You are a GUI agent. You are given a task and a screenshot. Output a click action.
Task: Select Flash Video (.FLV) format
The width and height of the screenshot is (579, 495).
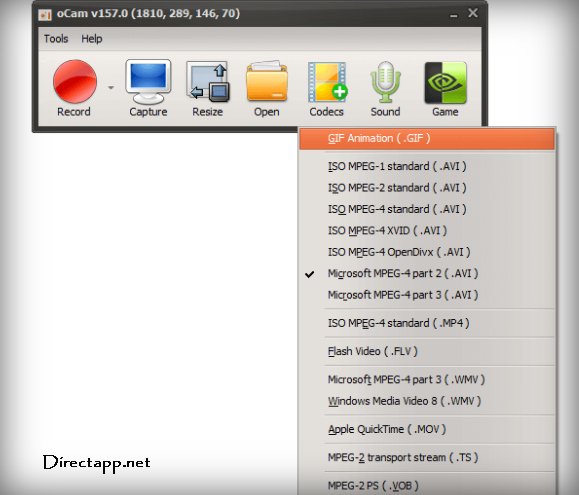(427, 351)
